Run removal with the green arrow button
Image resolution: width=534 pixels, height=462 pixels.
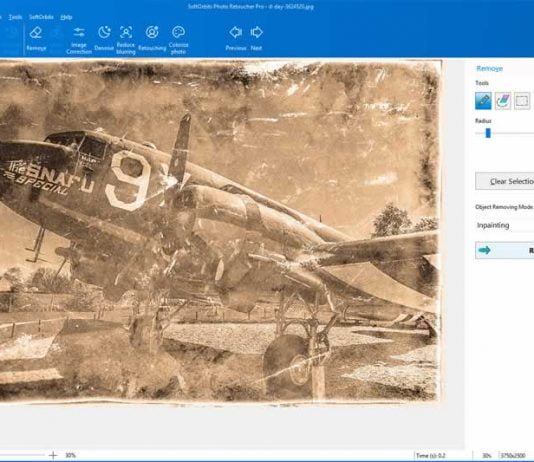[505, 251]
